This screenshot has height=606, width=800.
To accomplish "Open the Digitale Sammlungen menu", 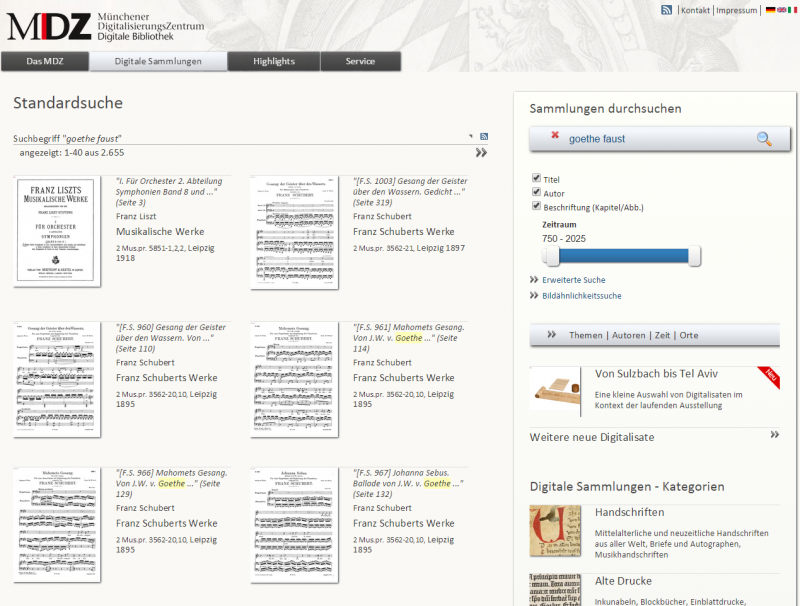I will coord(158,61).
